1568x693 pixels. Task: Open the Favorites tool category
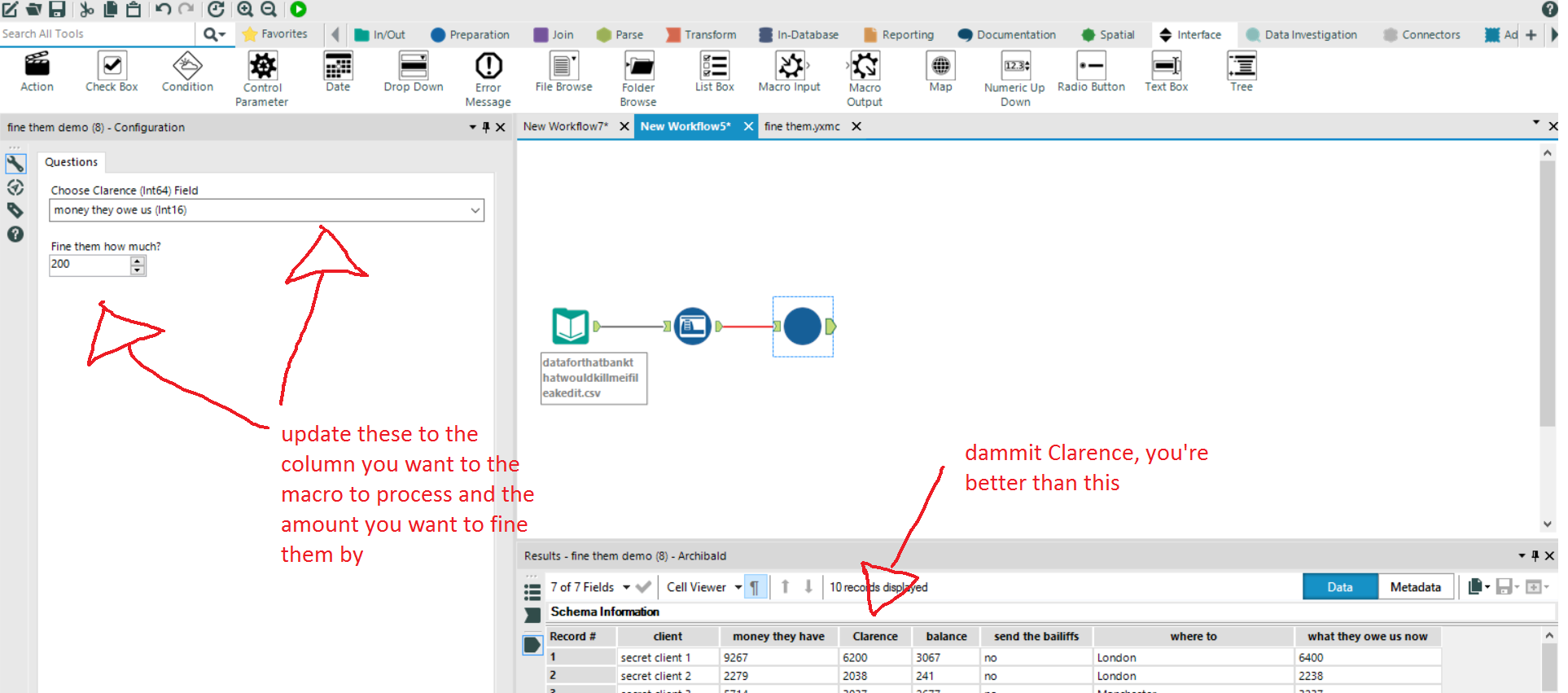tap(275, 34)
